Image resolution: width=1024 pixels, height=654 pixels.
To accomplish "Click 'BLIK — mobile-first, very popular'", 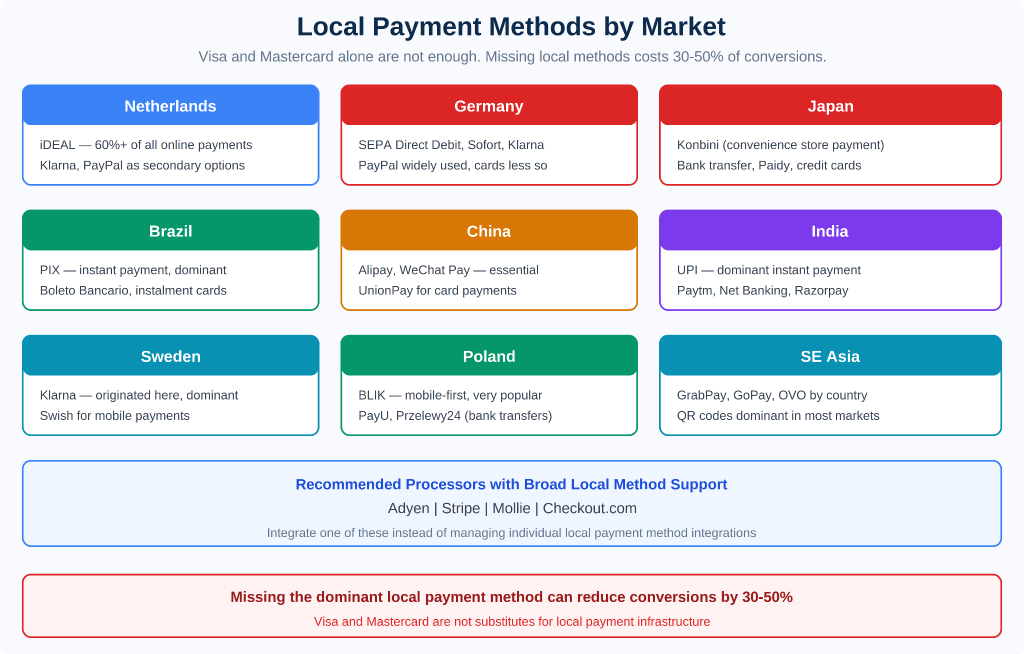I will [450, 395].
